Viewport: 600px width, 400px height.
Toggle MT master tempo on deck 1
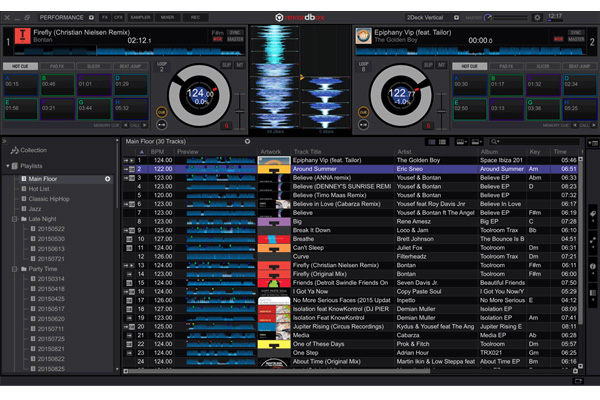pos(240,65)
